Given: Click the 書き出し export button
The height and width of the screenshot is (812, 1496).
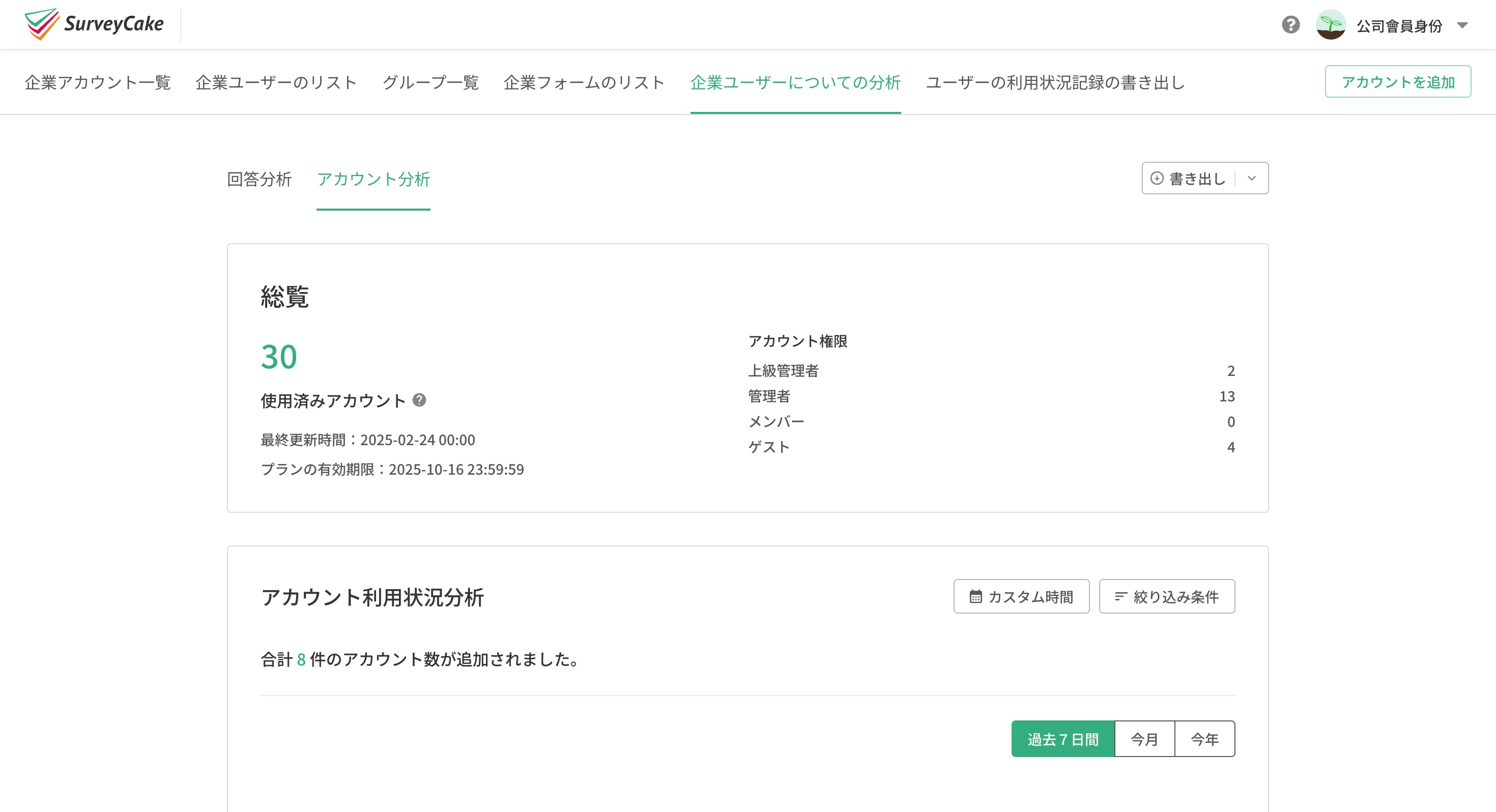Looking at the screenshot, I should click(x=1188, y=178).
